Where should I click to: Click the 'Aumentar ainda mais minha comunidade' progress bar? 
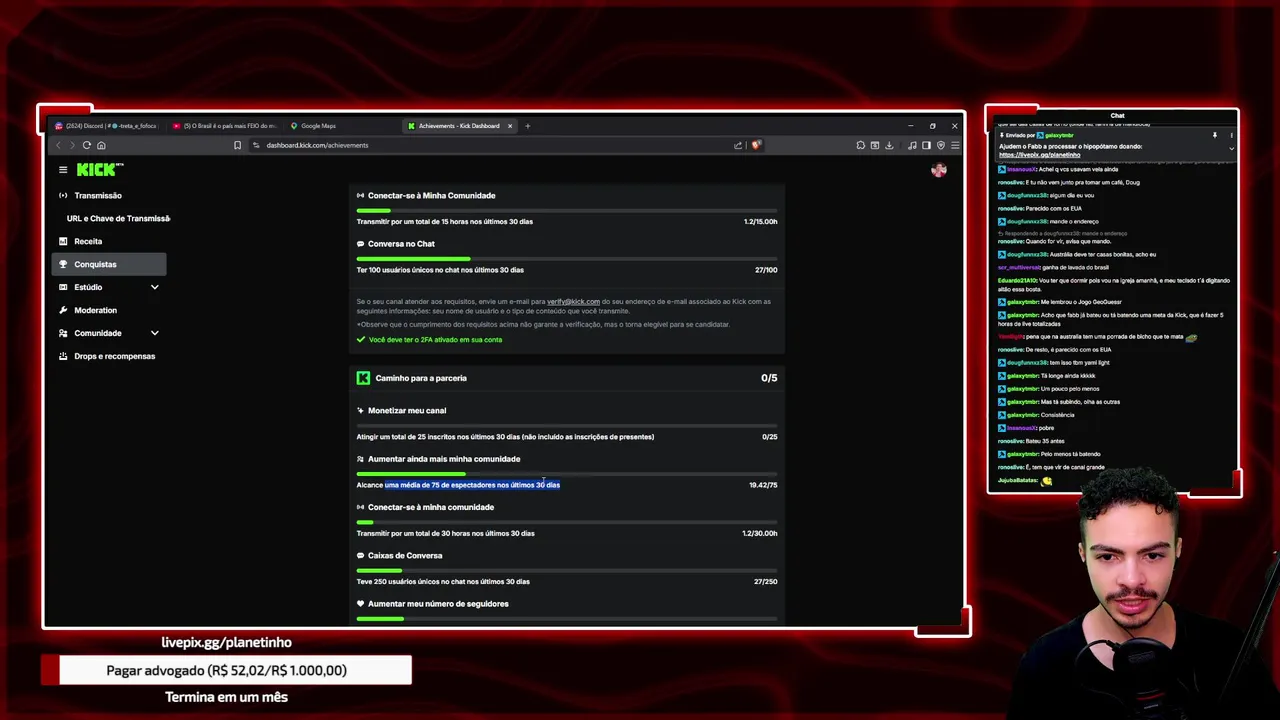(x=567, y=473)
